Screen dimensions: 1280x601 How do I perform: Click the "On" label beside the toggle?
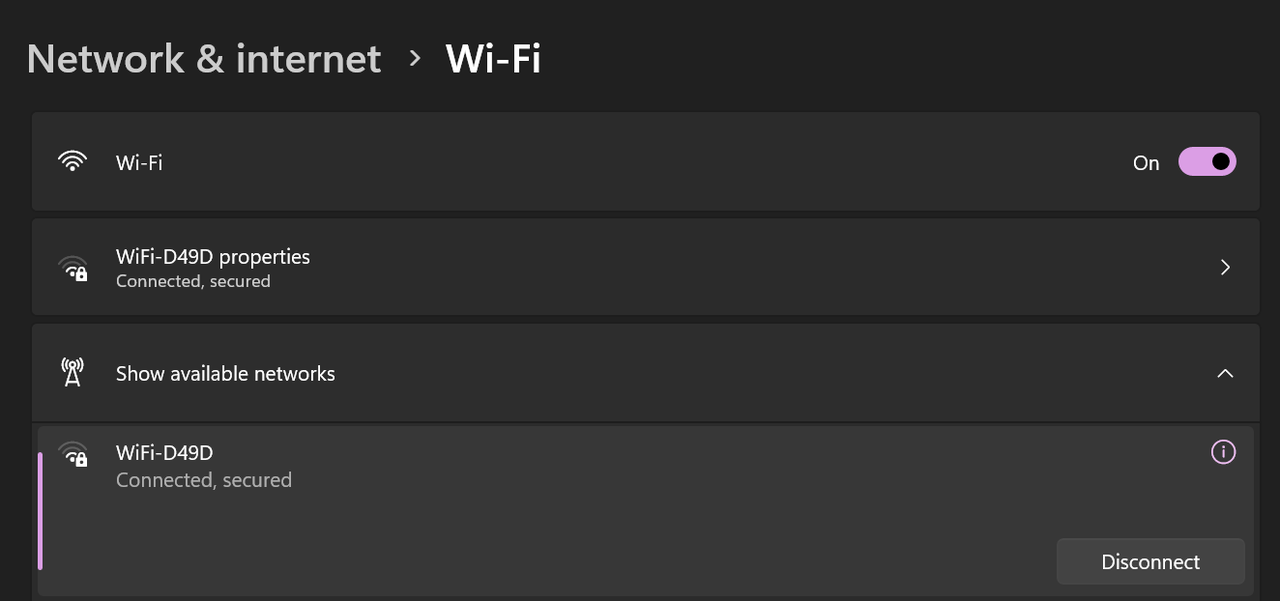[x=1146, y=163]
